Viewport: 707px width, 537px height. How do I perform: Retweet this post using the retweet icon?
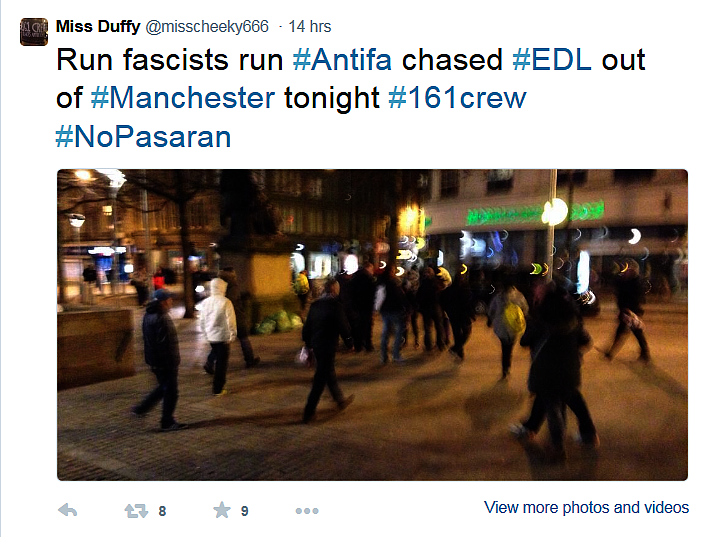point(136,511)
